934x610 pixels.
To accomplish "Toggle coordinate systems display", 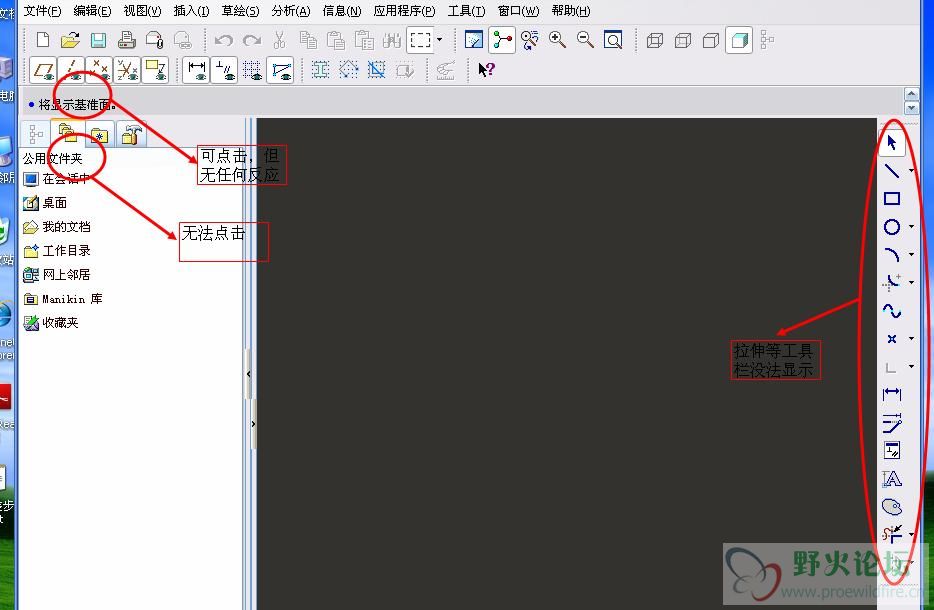I will [x=127, y=70].
